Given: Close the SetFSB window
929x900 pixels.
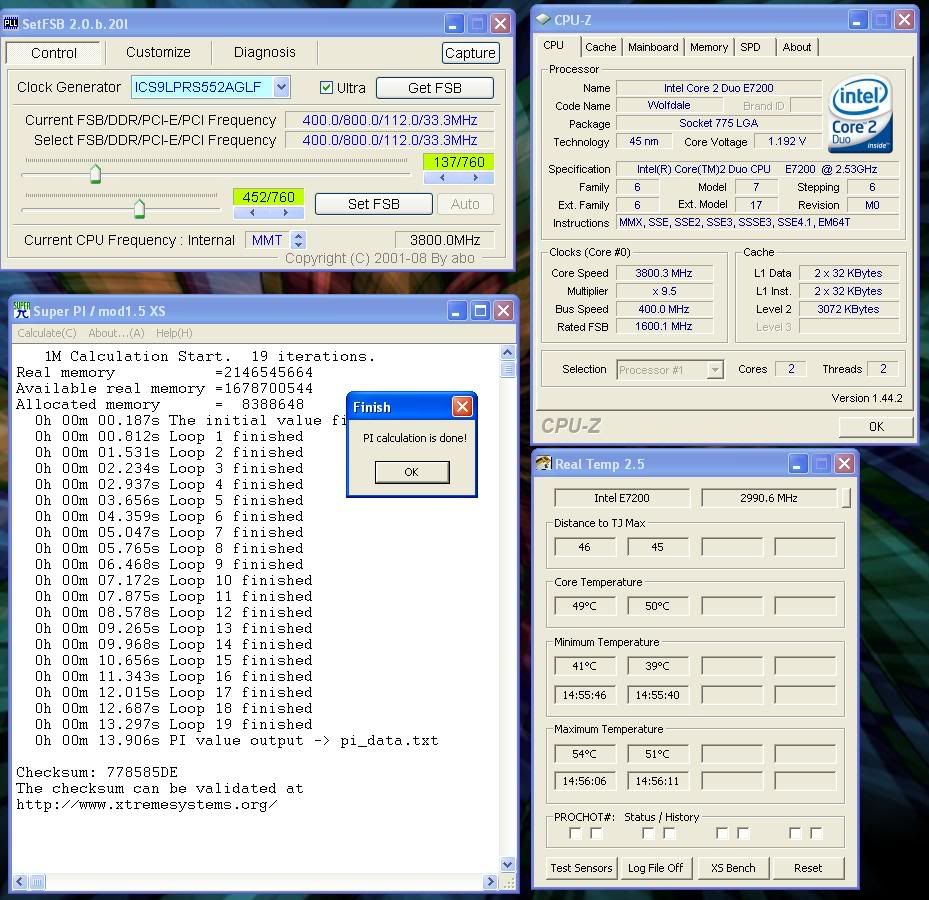Looking at the screenshot, I should 501,24.
